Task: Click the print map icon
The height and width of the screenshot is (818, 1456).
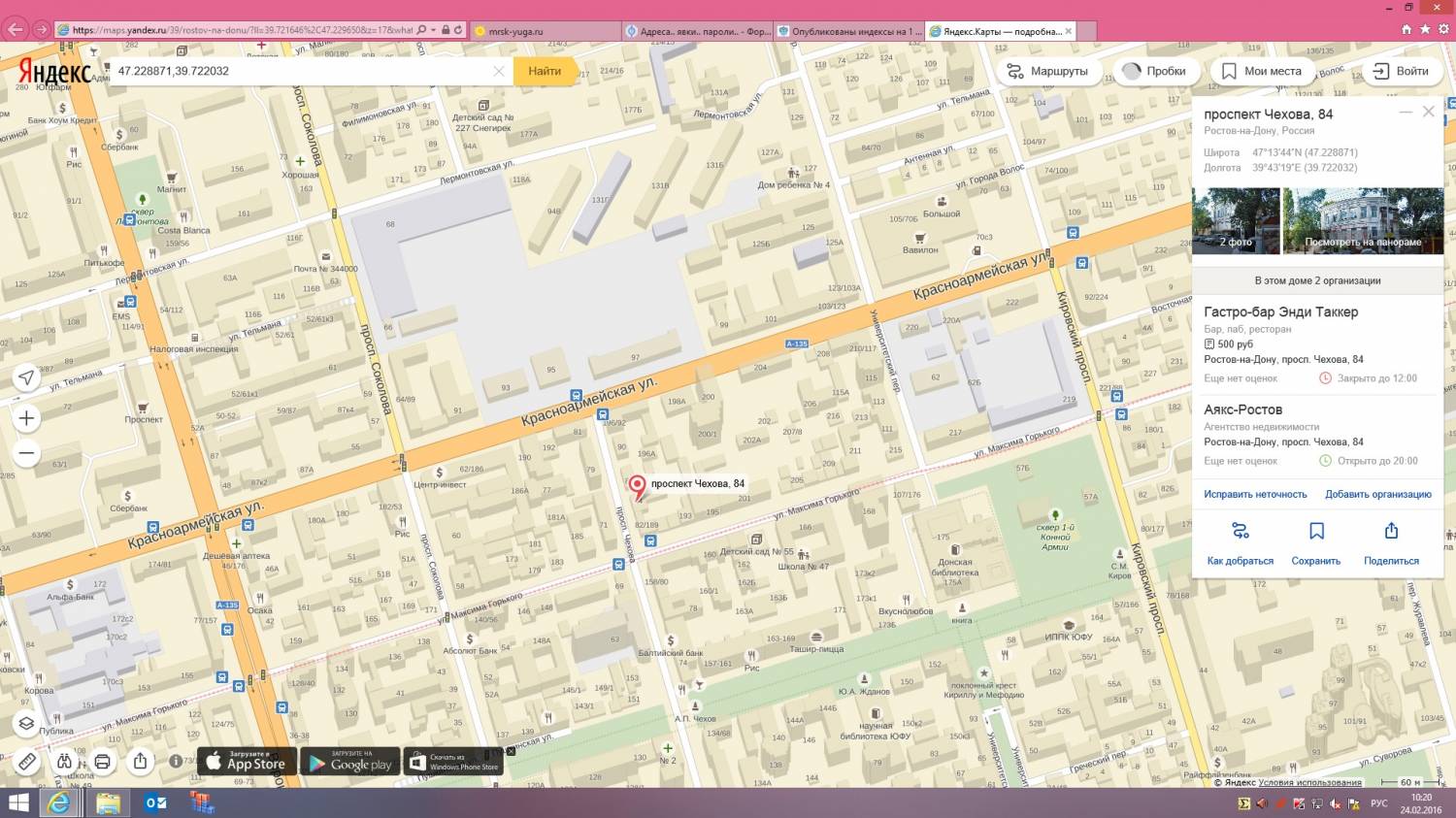Action: (x=102, y=762)
